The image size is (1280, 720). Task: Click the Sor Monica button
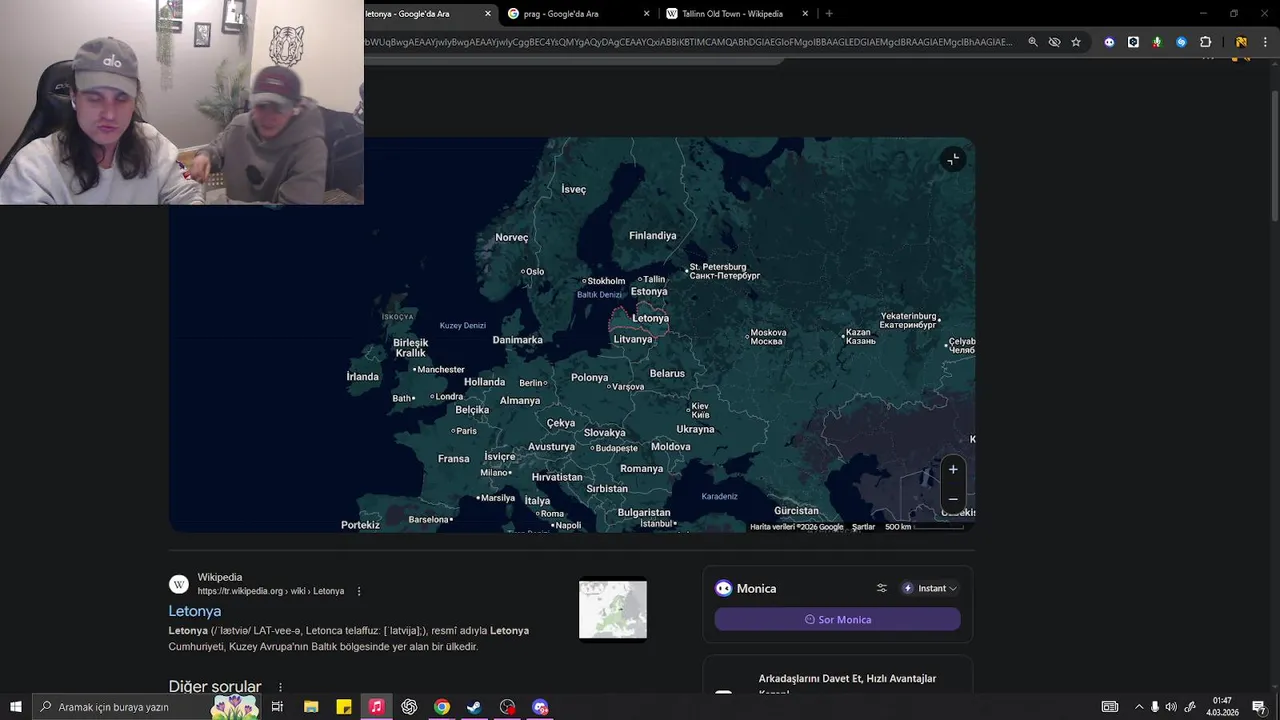click(837, 620)
